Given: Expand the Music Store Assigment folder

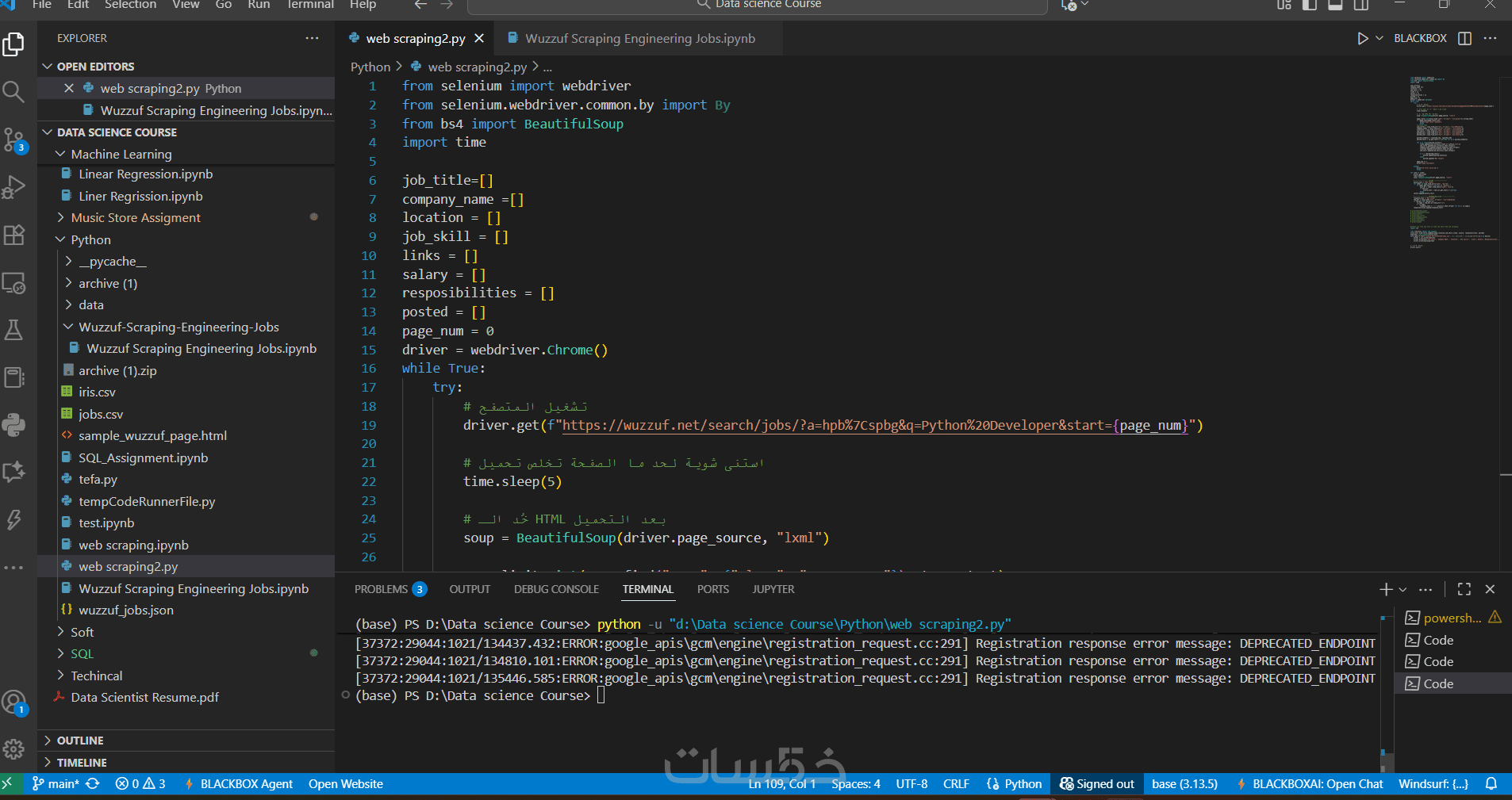Looking at the screenshot, I should [135, 217].
